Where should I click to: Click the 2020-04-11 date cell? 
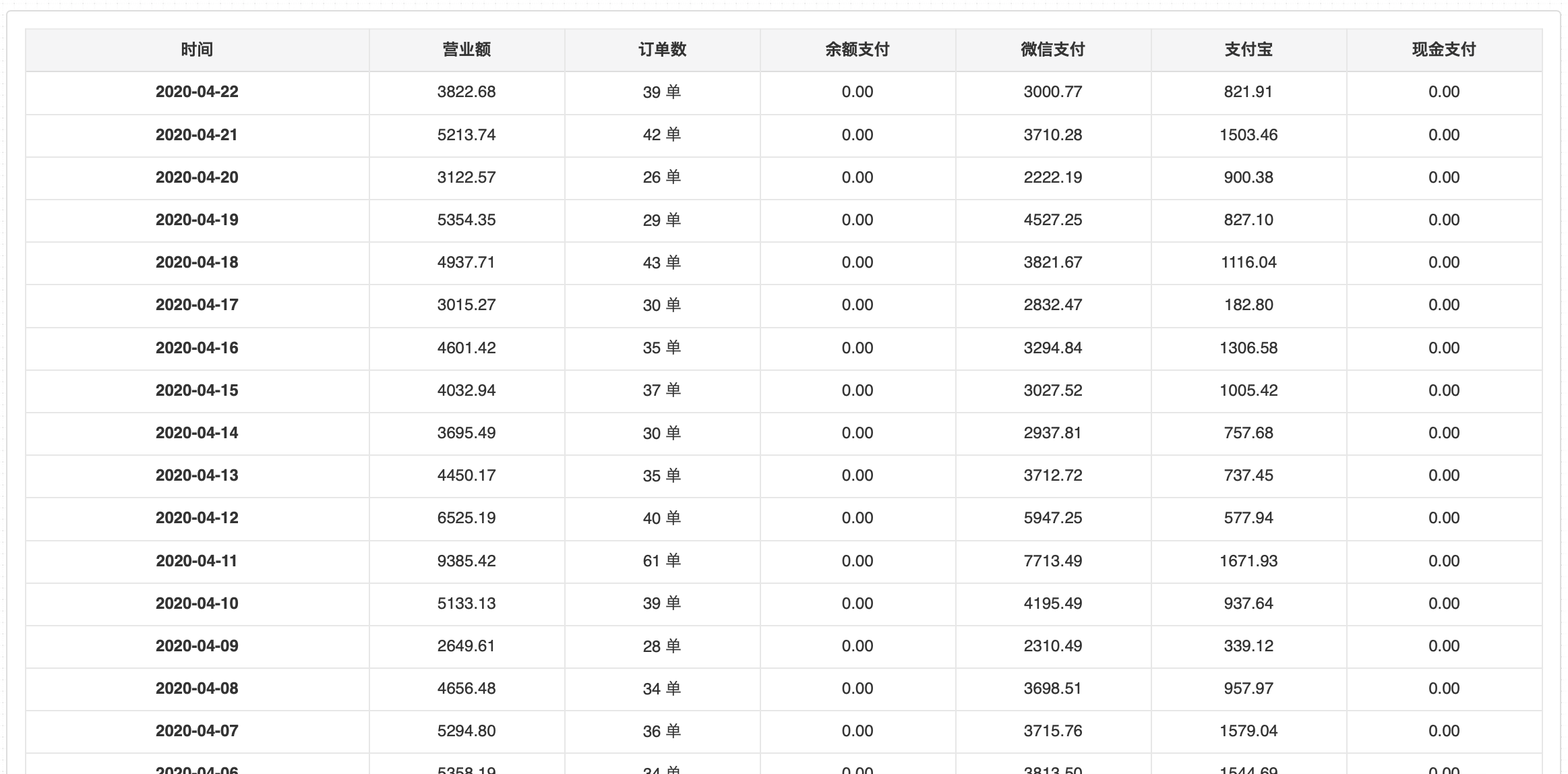pyautogui.click(x=197, y=561)
